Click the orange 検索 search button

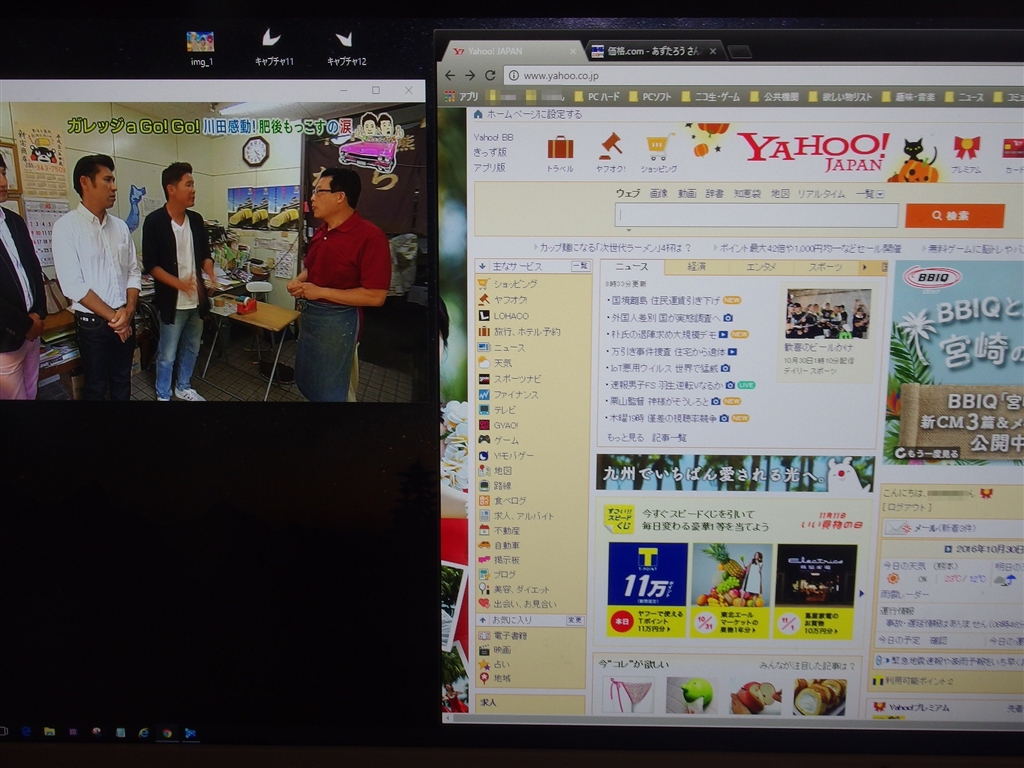954,216
